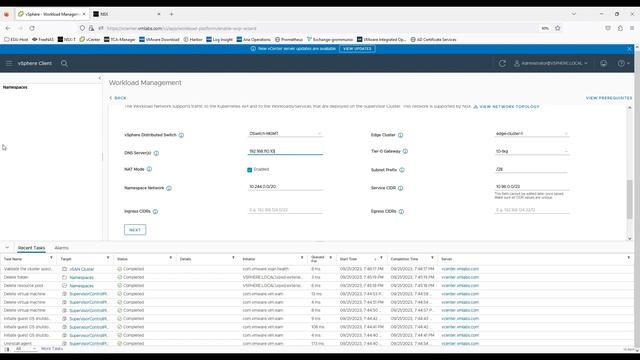Sort by Start Time column header
The width and height of the screenshot is (640, 360).
[x=348, y=259]
